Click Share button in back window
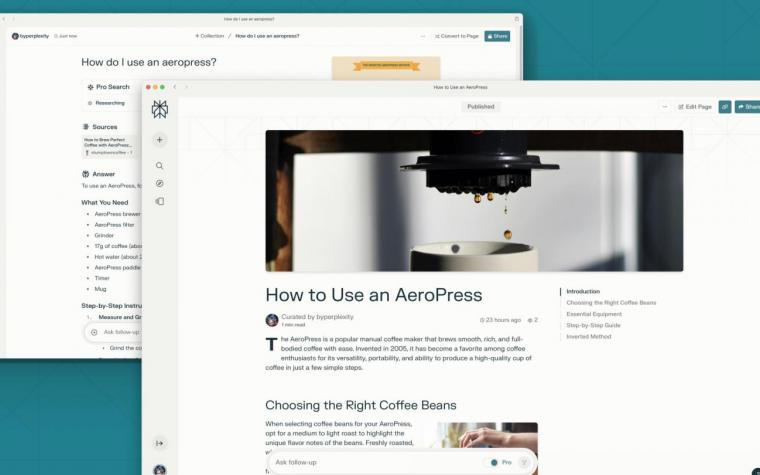This screenshot has width=760, height=475. click(497, 36)
